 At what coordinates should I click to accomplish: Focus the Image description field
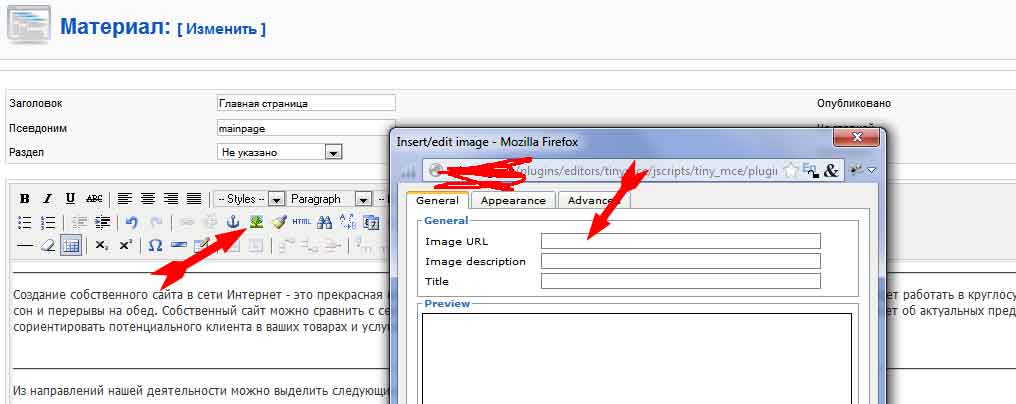(680, 261)
